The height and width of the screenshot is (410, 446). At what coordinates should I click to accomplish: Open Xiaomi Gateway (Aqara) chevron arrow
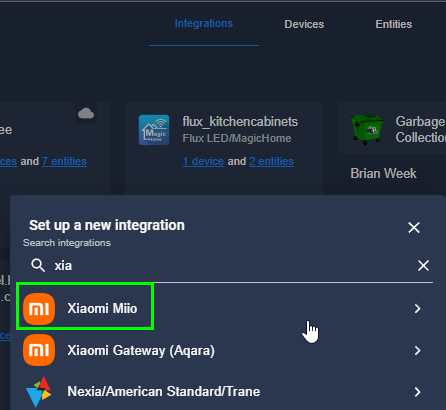point(417,350)
